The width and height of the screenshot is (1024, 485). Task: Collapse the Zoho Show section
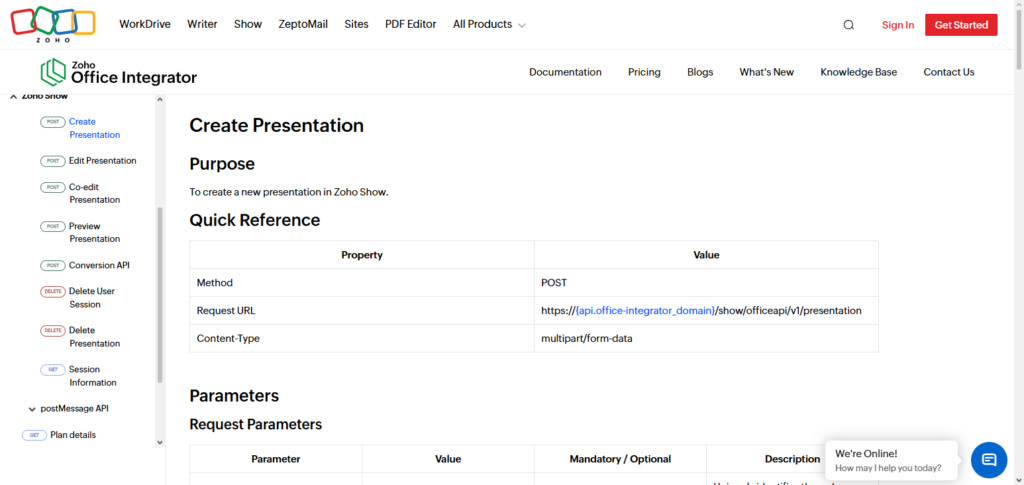(x=13, y=97)
